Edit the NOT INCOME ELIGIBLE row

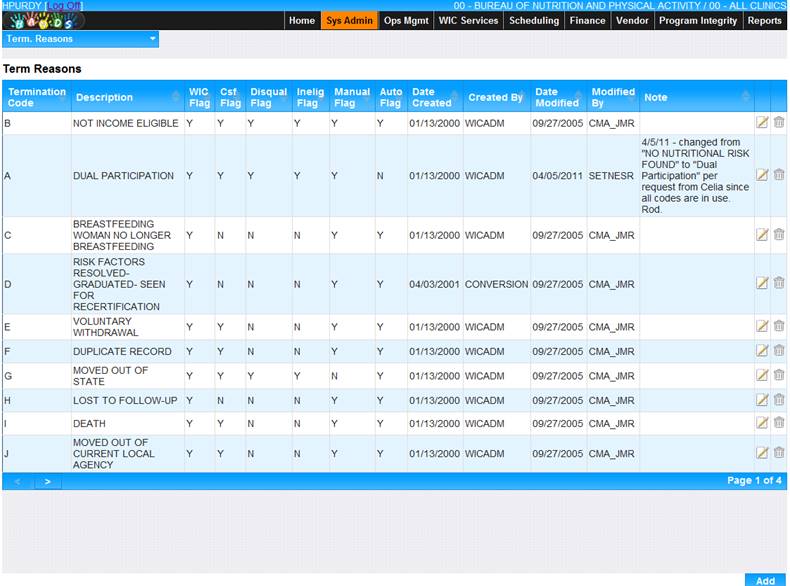762,122
